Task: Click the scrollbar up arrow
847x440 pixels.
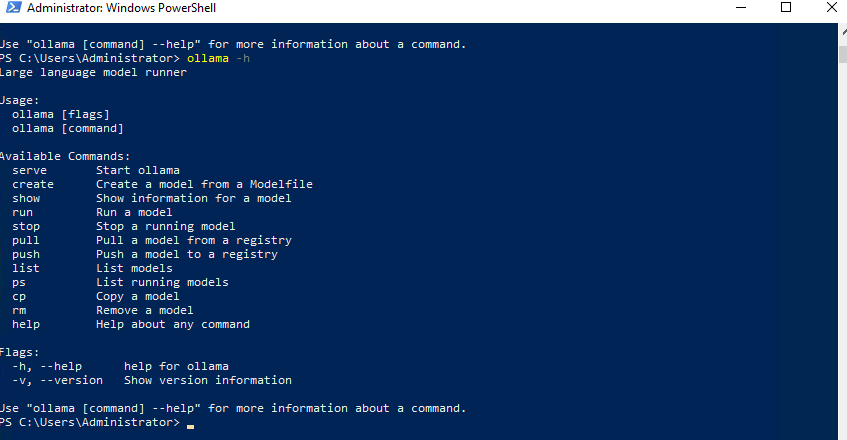Action: coord(843,31)
